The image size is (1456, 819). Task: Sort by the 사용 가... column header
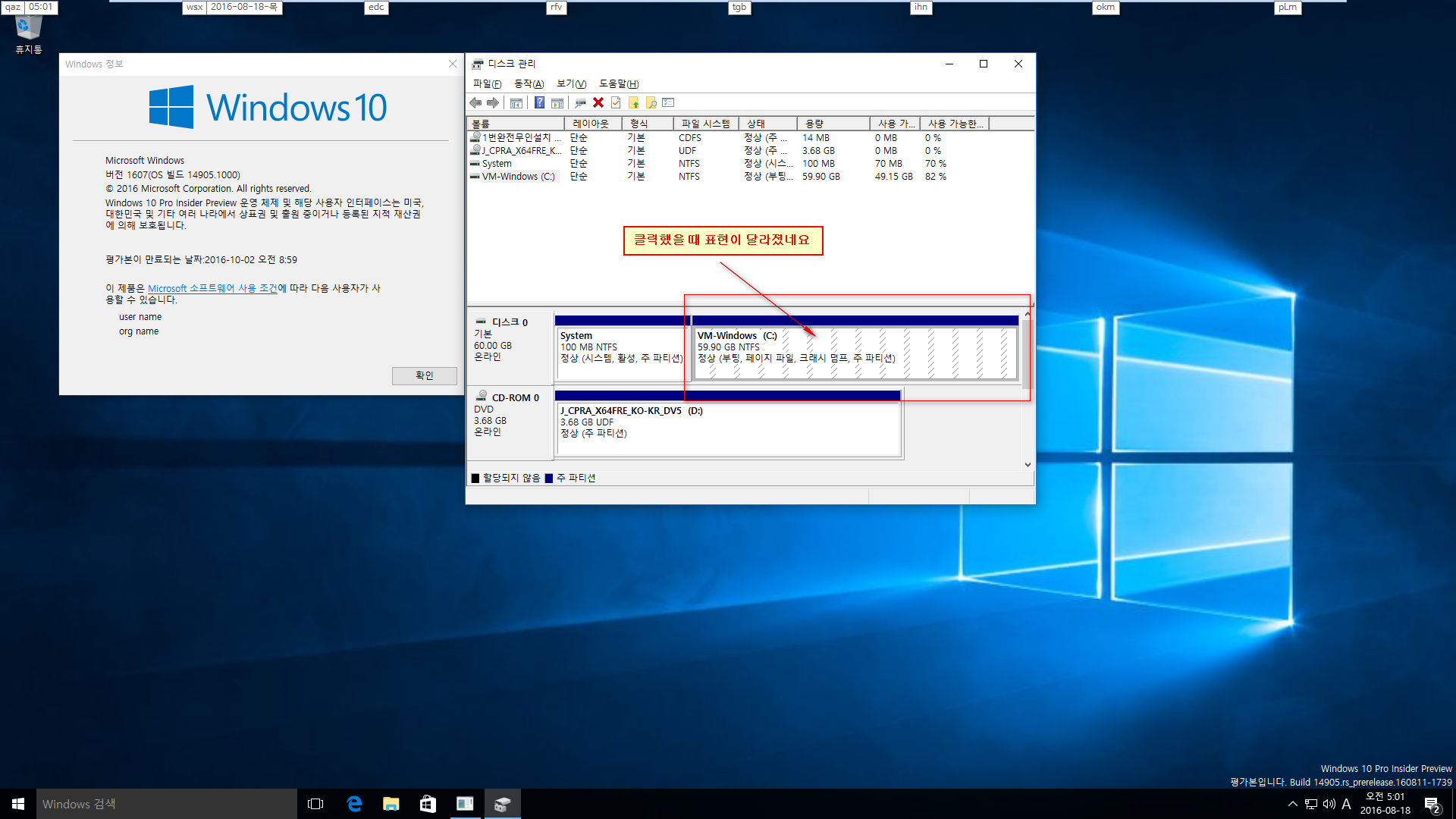click(896, 124)
